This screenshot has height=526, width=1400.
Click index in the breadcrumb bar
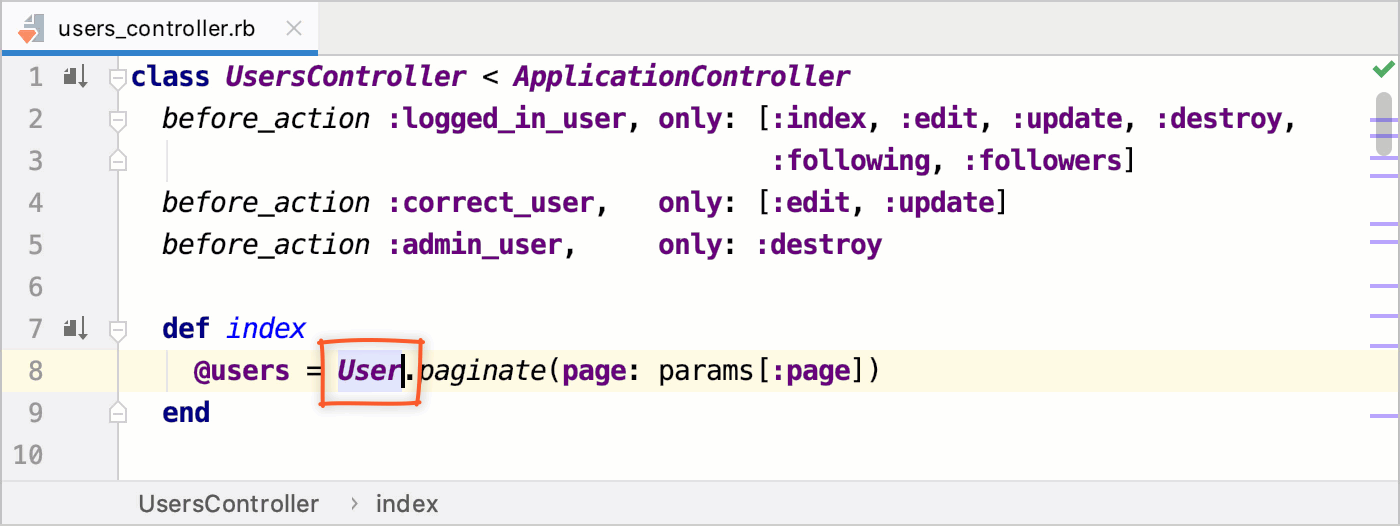[x=407, y=504]
